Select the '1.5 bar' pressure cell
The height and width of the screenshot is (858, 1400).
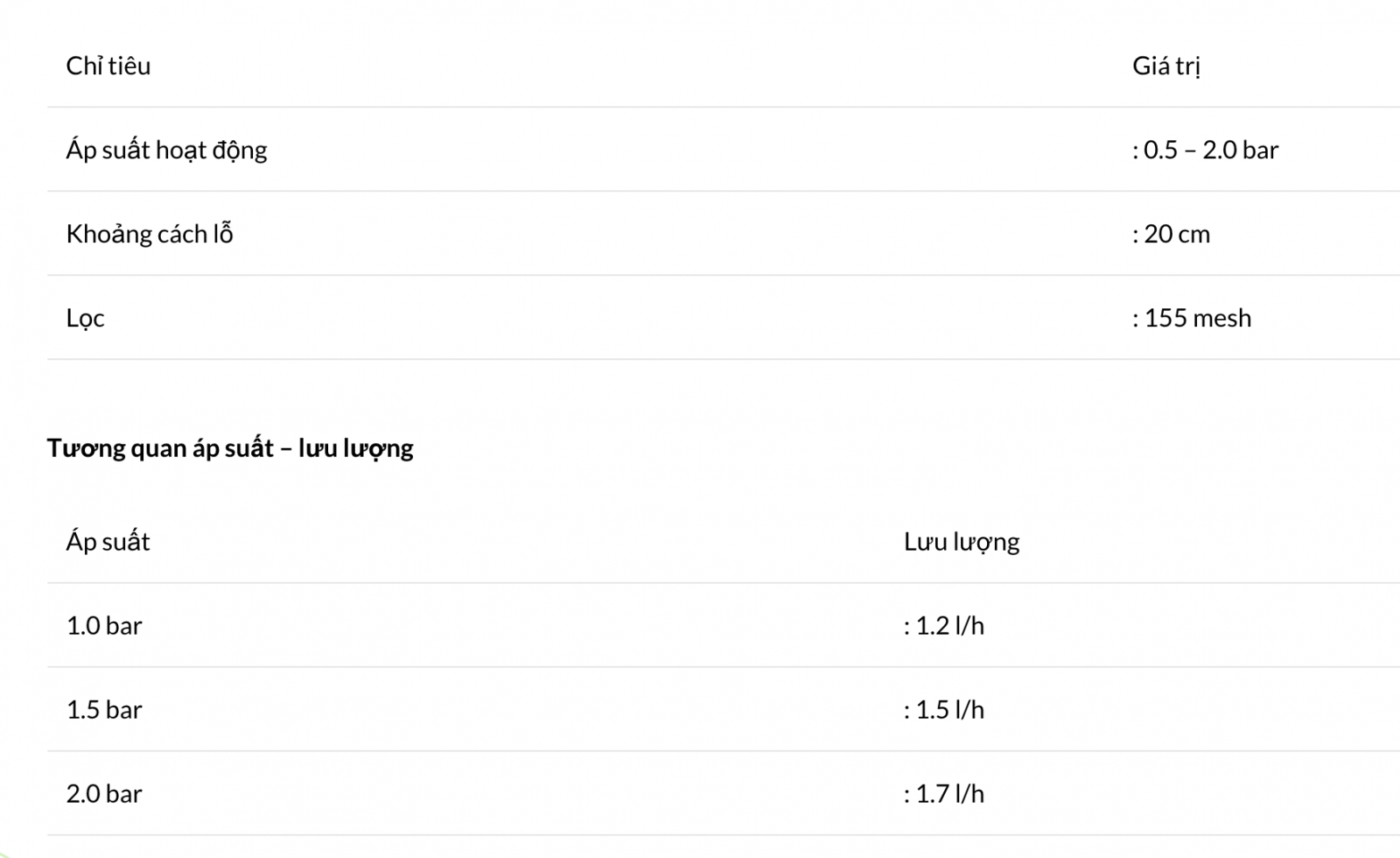(104, 710)
